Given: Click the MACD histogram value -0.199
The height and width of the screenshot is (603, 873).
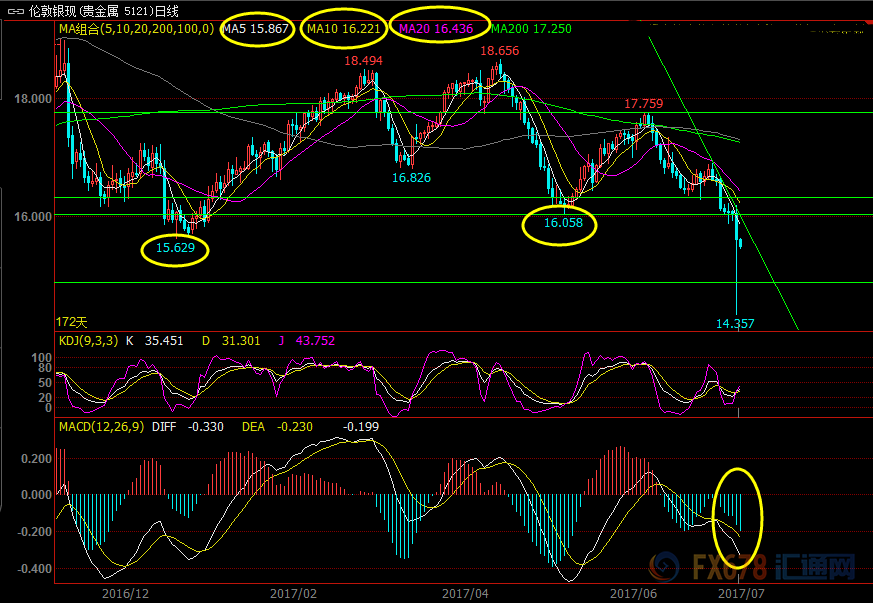Looking at the screenshot, I should [361, 426].
